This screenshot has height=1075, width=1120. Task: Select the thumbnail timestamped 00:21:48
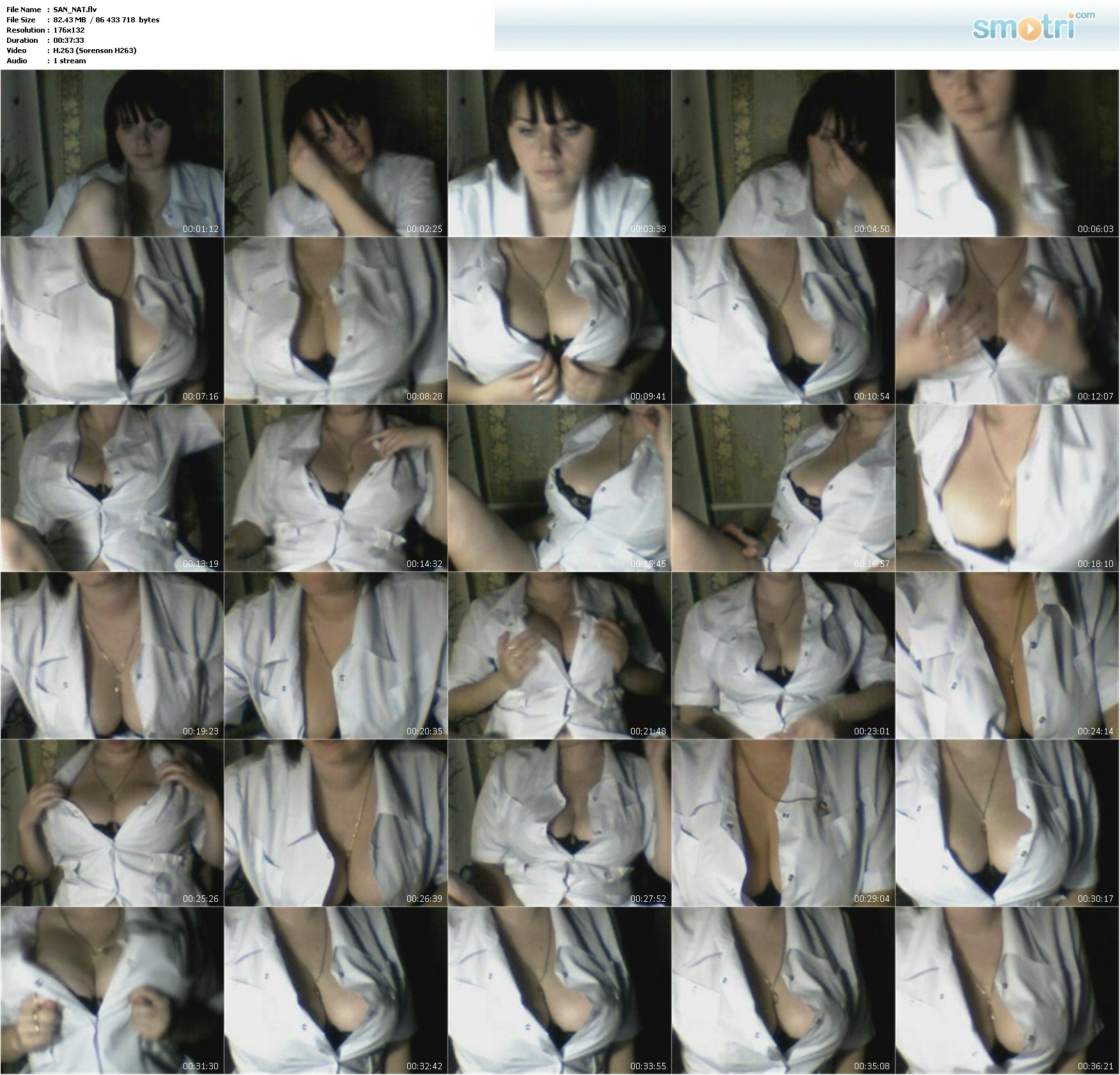pos(559,656)
